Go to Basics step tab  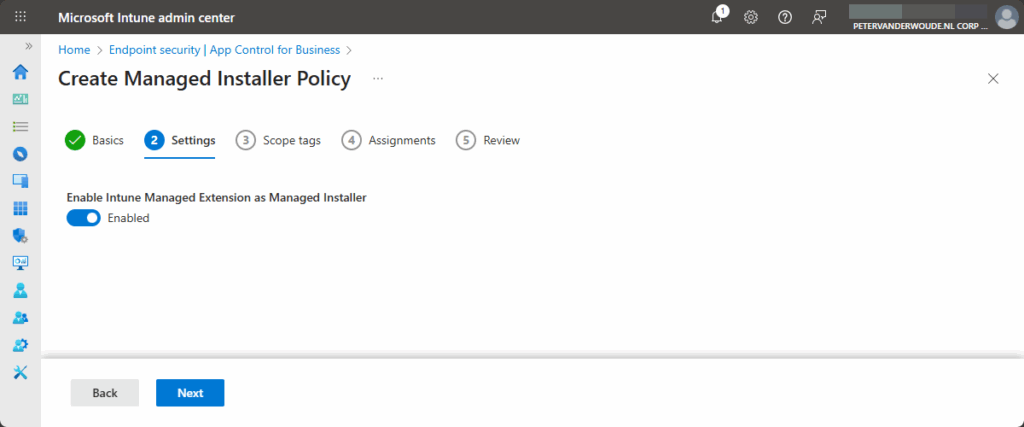point(95,140)
